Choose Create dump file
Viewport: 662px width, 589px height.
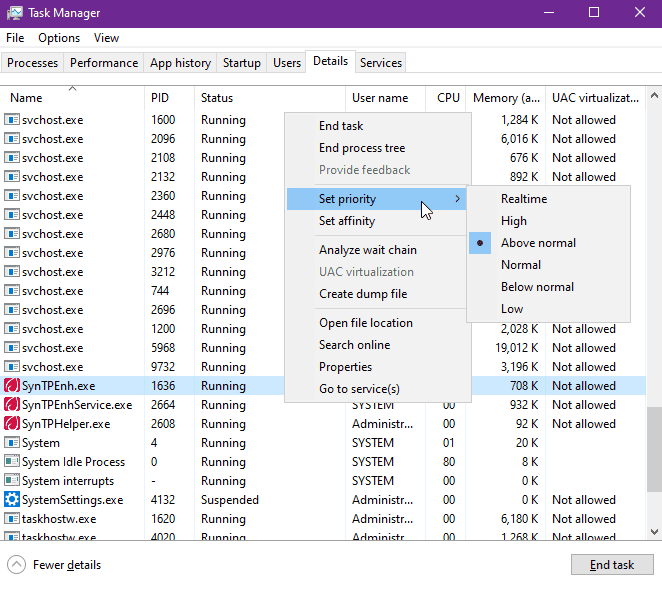[x=378, y=293]
